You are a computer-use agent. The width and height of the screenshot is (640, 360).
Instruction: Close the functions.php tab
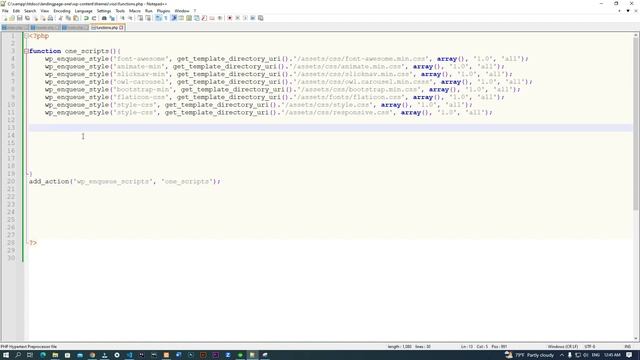coord(121,27)
